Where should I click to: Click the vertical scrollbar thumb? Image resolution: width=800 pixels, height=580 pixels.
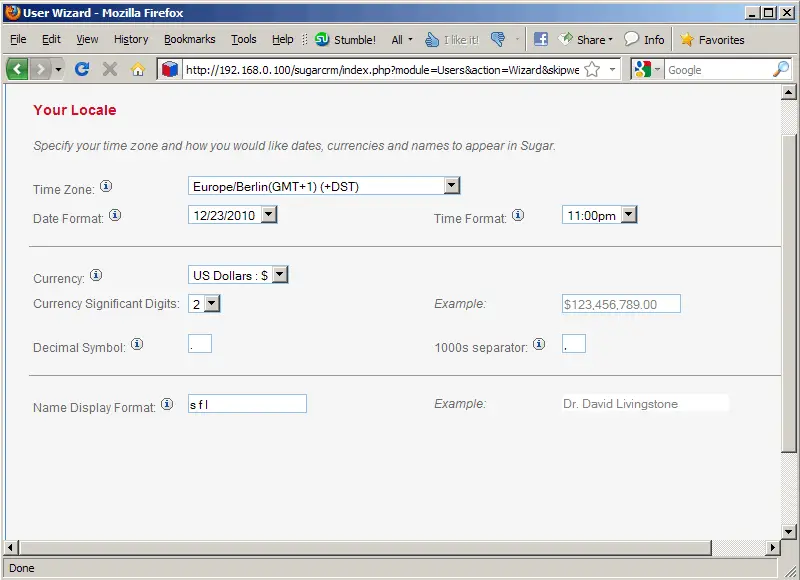(789, 292)
